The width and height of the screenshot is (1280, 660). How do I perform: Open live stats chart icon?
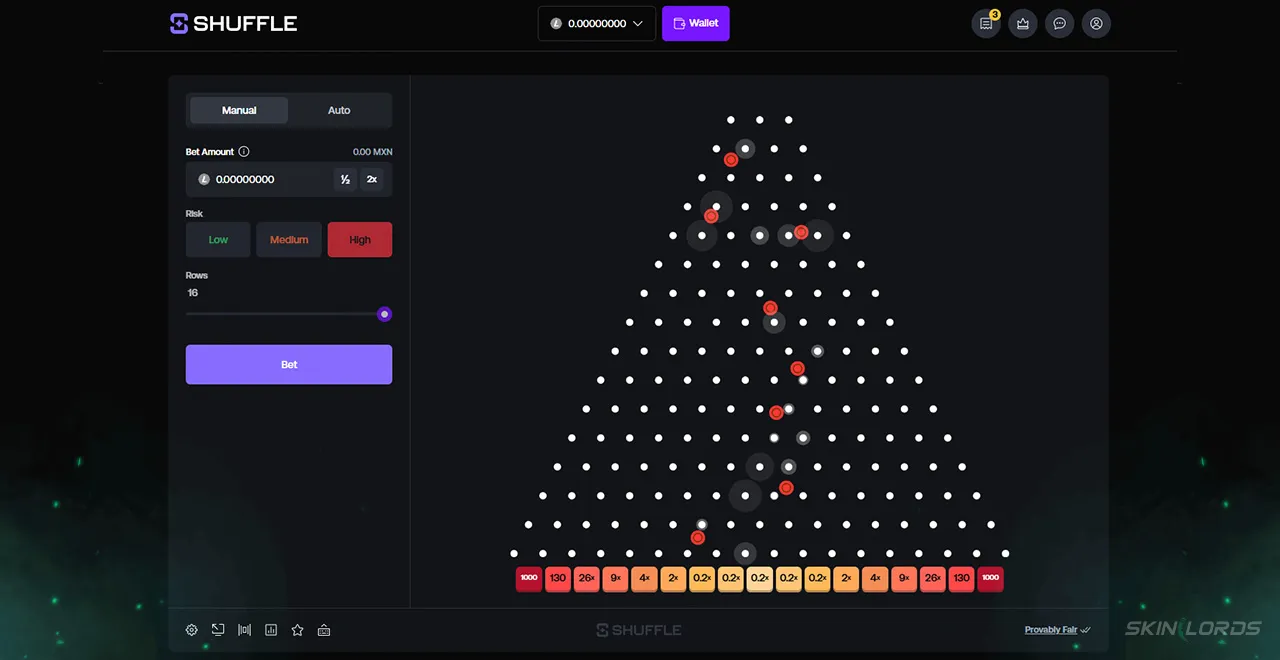tap(271, 630)
